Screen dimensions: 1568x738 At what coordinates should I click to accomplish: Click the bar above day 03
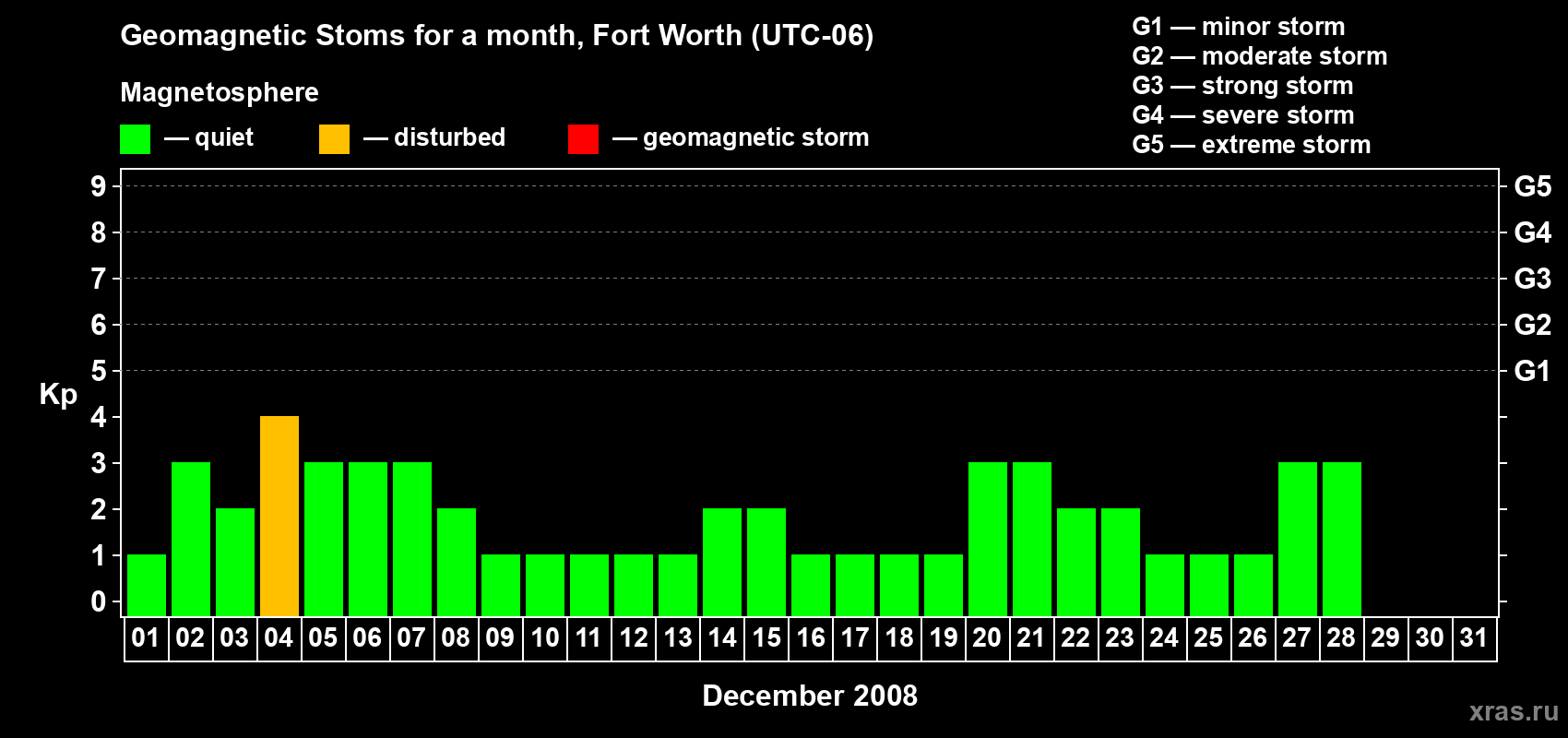coord(235,563)
